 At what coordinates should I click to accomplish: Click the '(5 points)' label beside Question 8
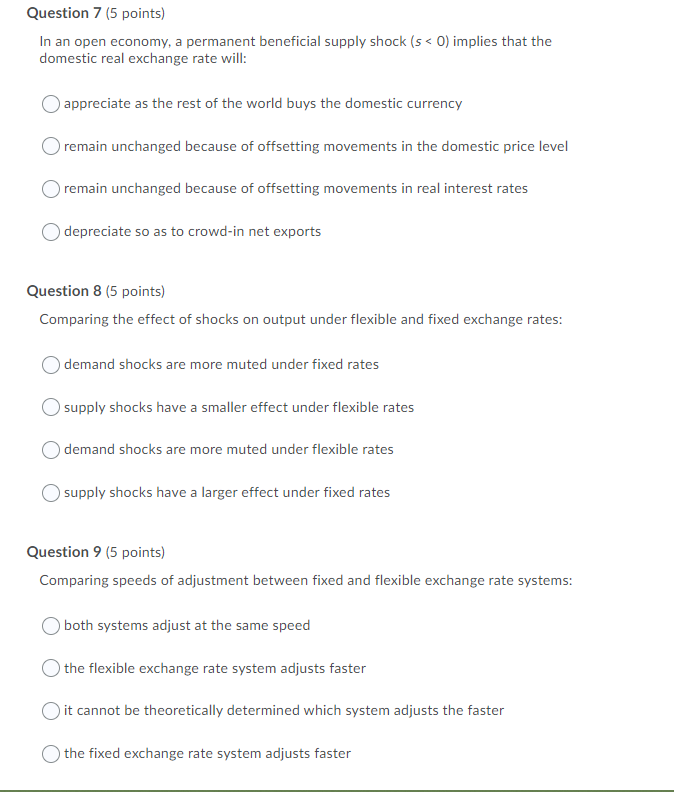[135, 291]
